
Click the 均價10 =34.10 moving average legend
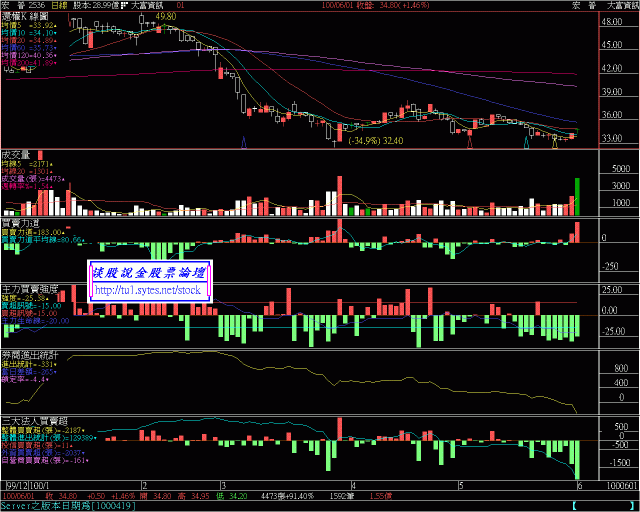coord(29,33)
